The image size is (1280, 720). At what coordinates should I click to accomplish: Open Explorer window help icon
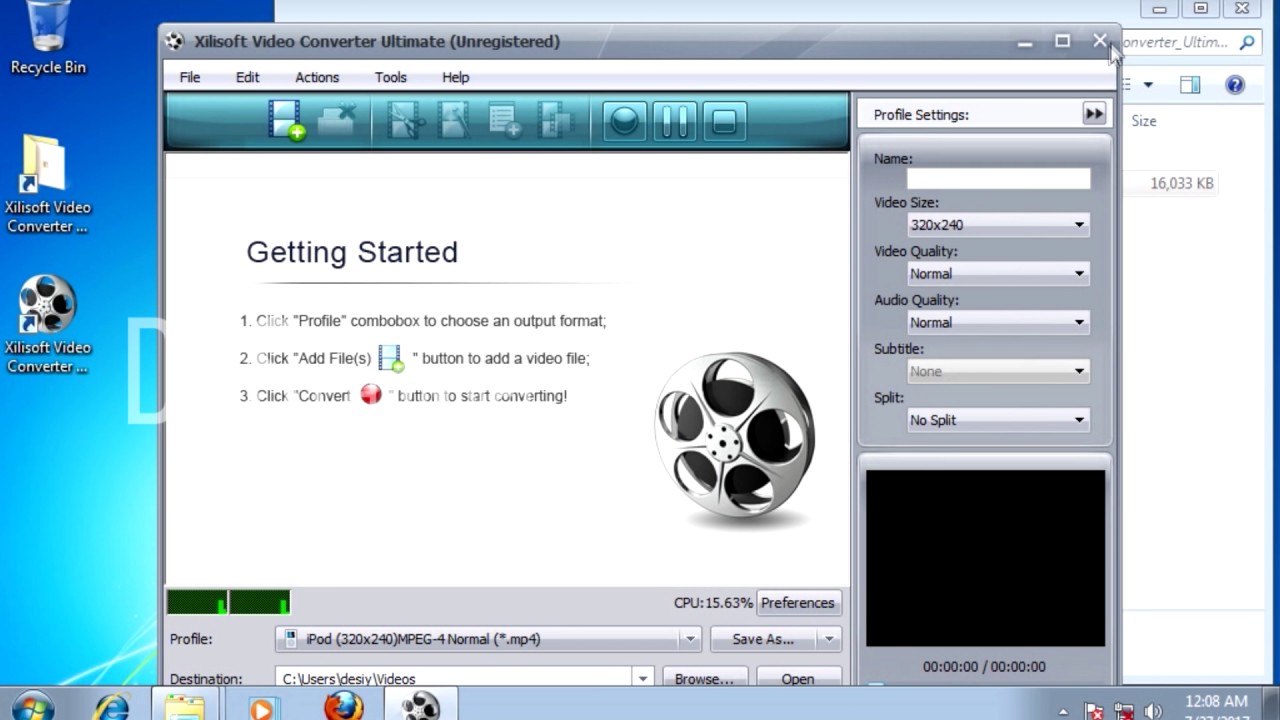1235,85
